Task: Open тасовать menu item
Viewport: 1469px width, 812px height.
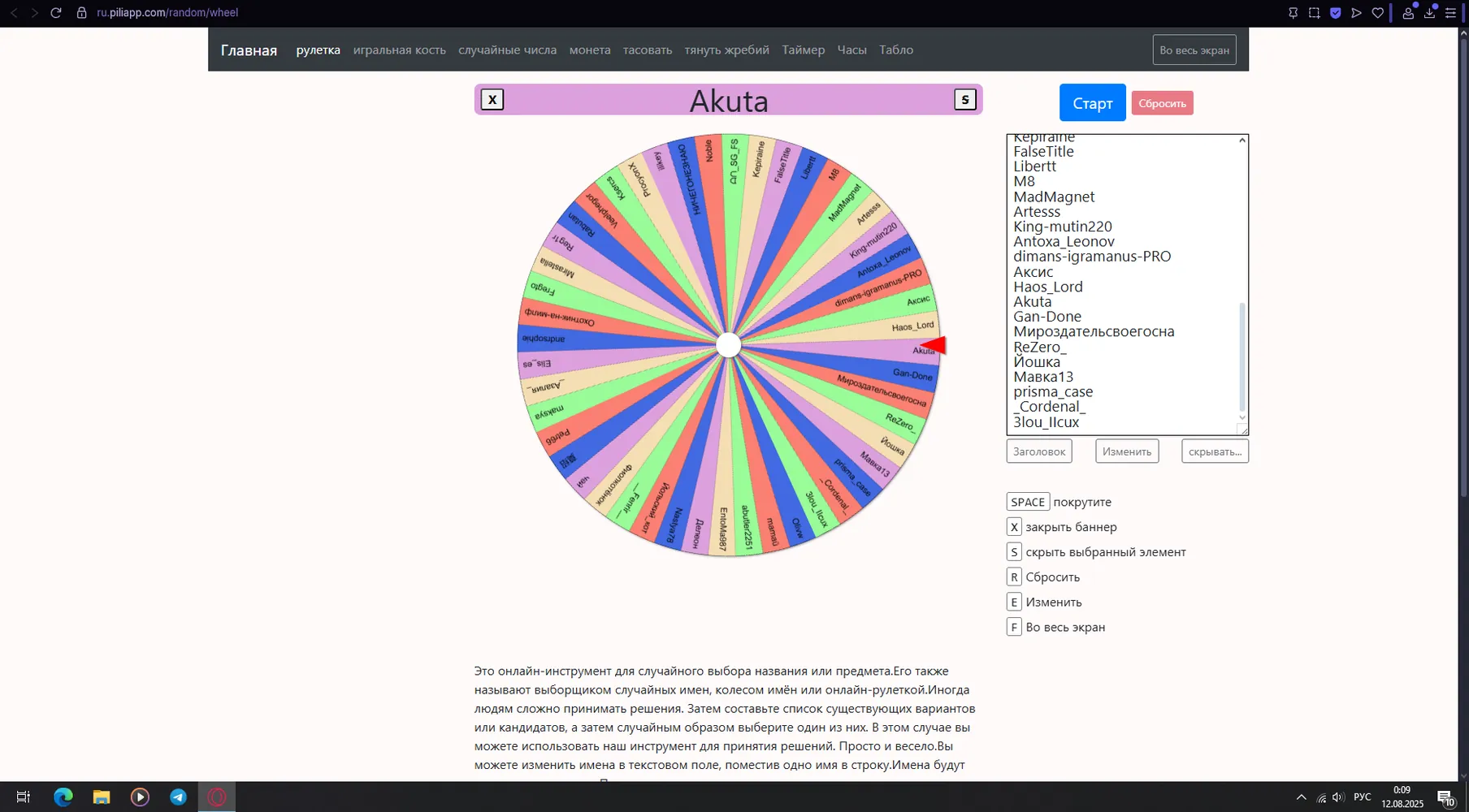Action: click(648, 50)
